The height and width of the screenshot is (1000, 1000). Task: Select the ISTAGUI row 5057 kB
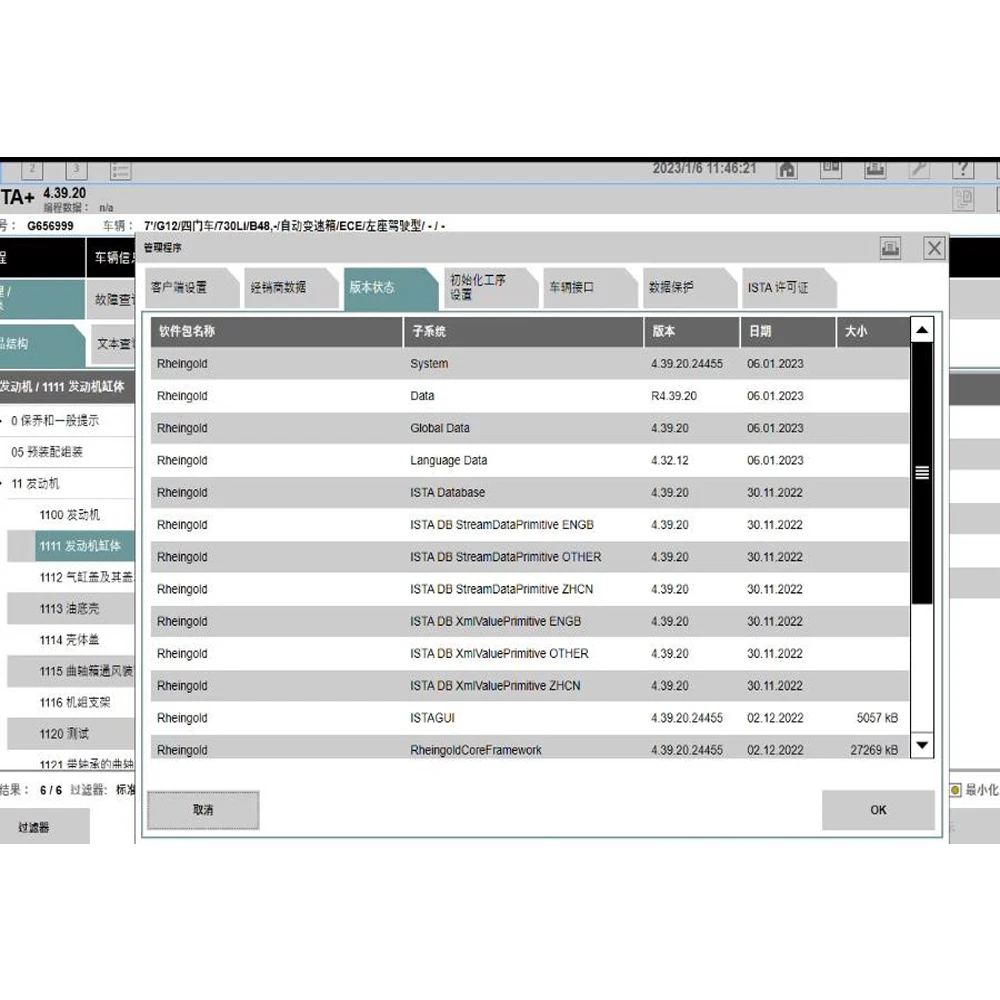530,718
